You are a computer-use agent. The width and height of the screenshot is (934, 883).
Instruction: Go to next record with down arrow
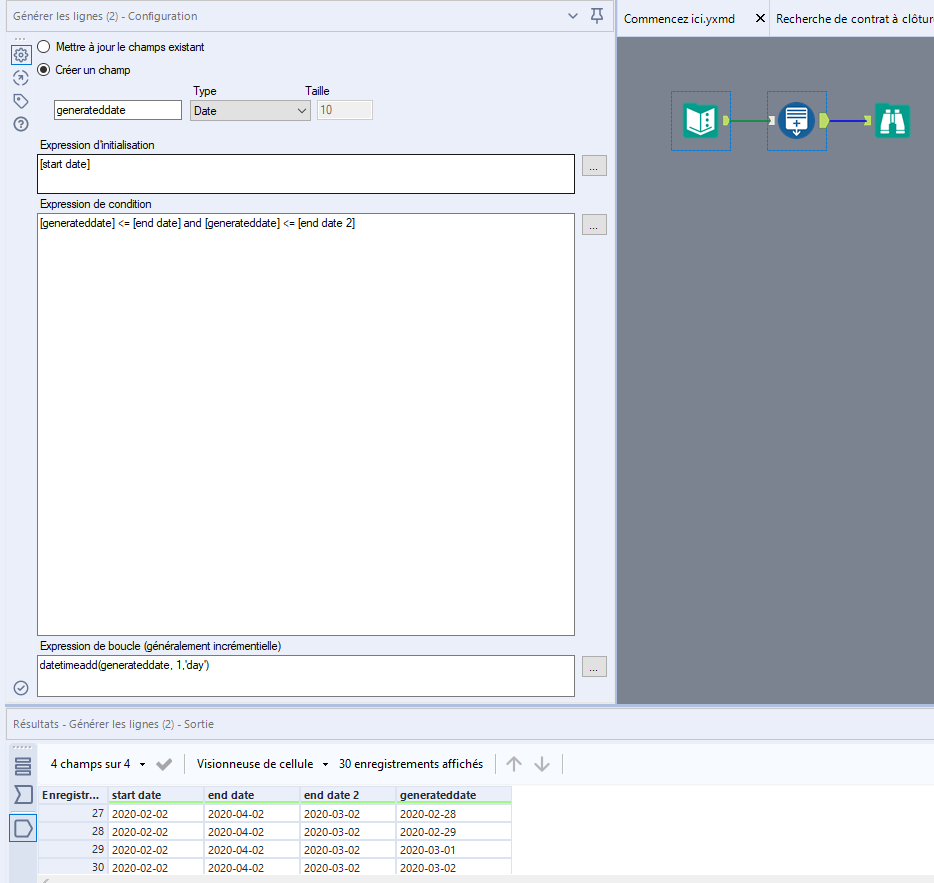pos(542,764)
